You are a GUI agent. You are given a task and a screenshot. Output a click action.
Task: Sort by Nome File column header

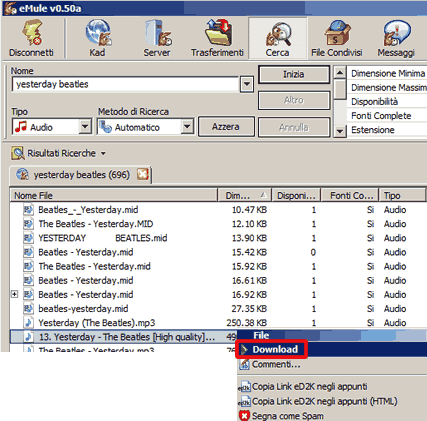114,195
